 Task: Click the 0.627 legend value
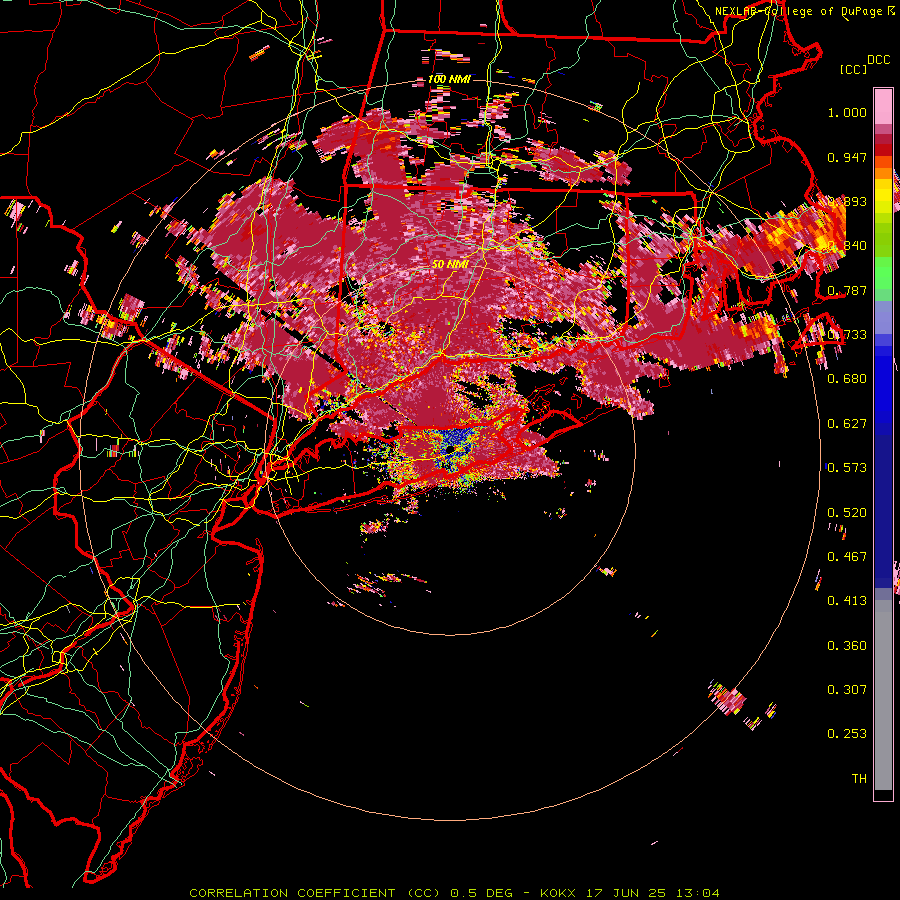click(847, 424)
